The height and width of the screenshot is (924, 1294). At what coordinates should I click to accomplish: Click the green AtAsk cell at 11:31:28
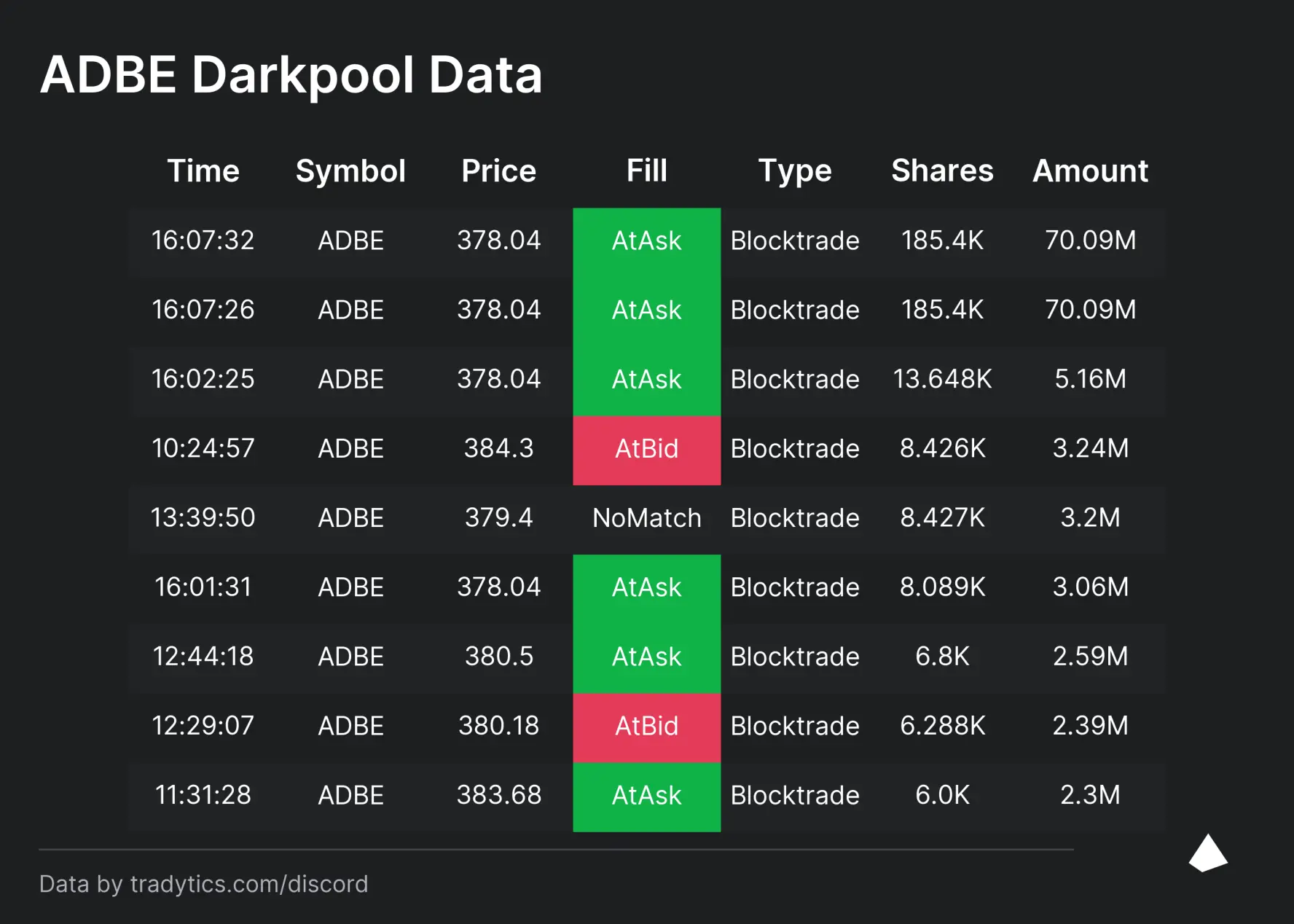[646, 795]
